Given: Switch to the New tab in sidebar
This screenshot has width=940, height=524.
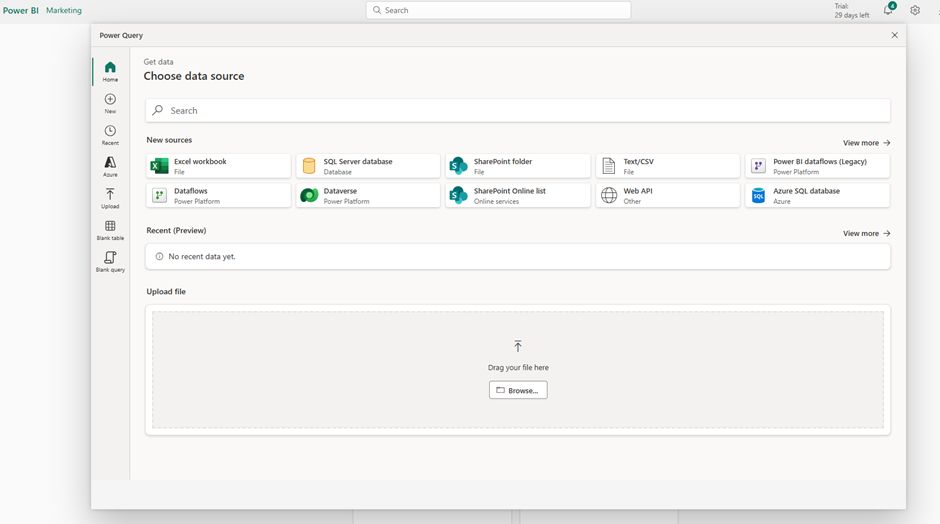Looking at the screenshot, I should [110, 103].
